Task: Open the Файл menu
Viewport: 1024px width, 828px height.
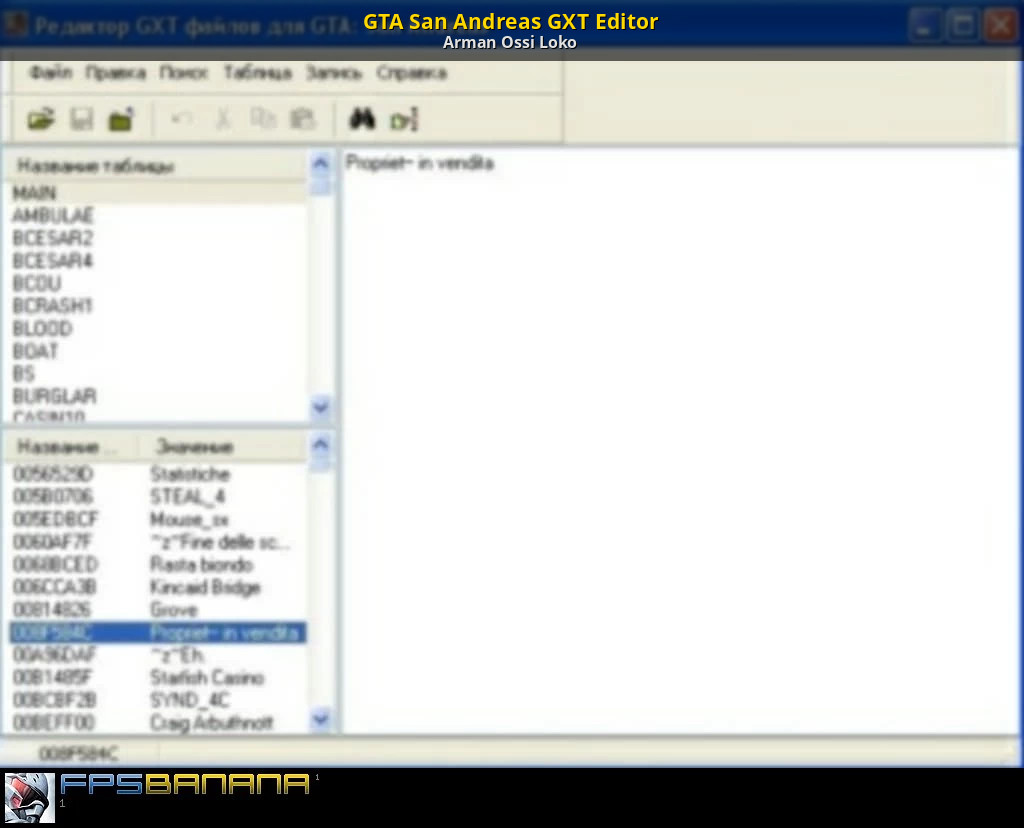Action: tap(50, 73)
